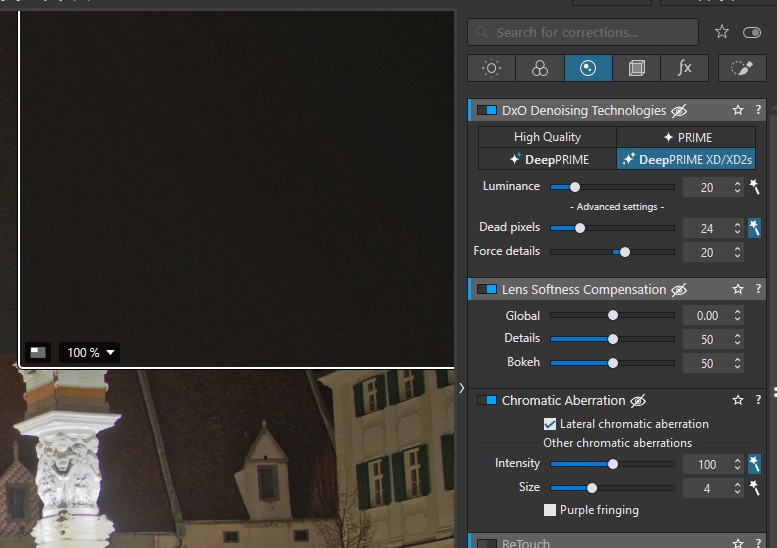Open the 100 % zoom dropdown

coord(90,353)
